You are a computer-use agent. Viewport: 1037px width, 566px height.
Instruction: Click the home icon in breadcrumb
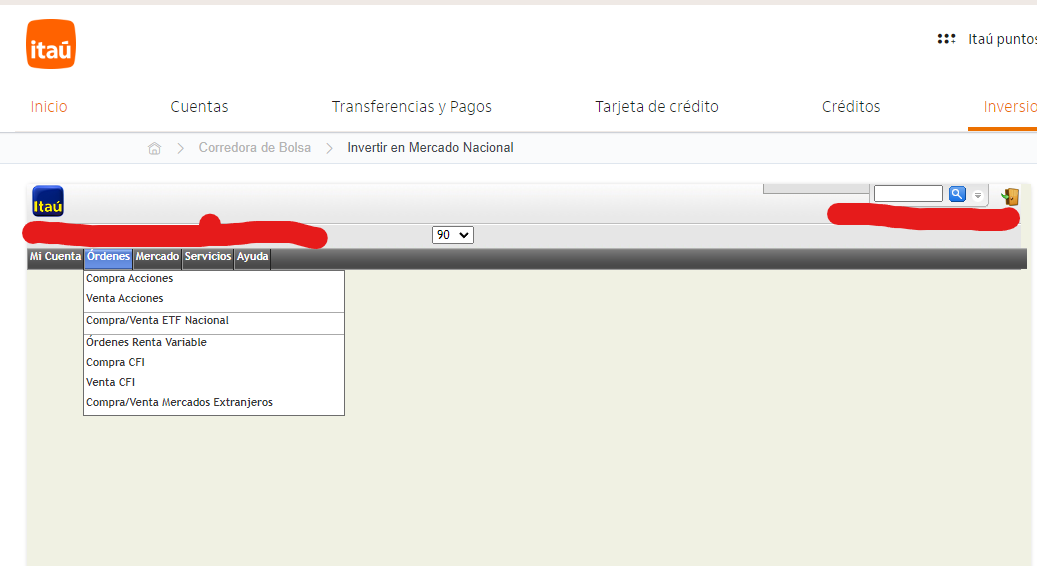click(154, 148)
